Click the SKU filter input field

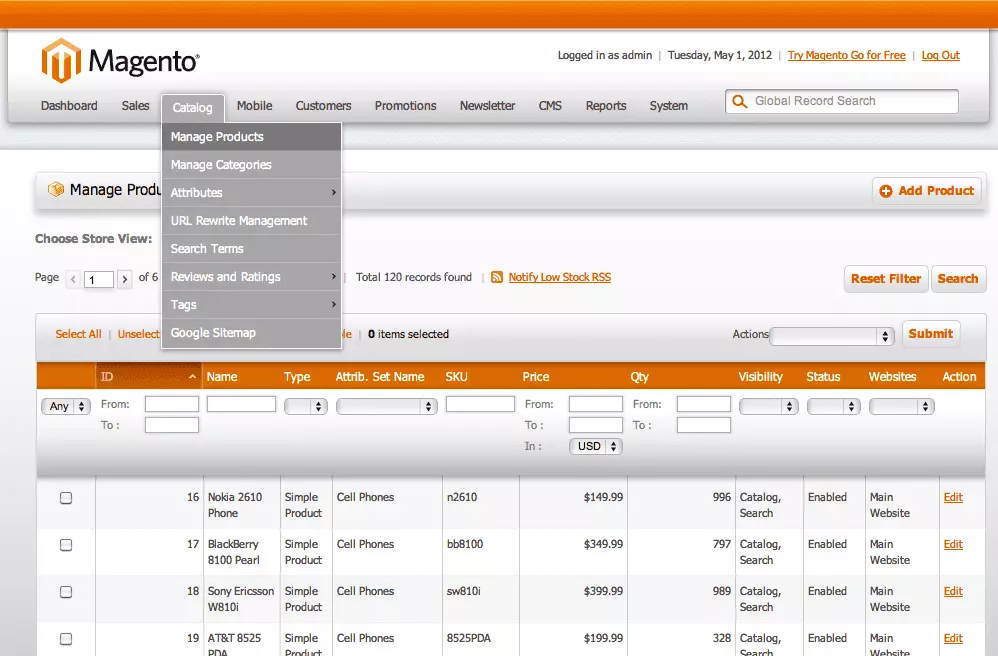[480, 404]
